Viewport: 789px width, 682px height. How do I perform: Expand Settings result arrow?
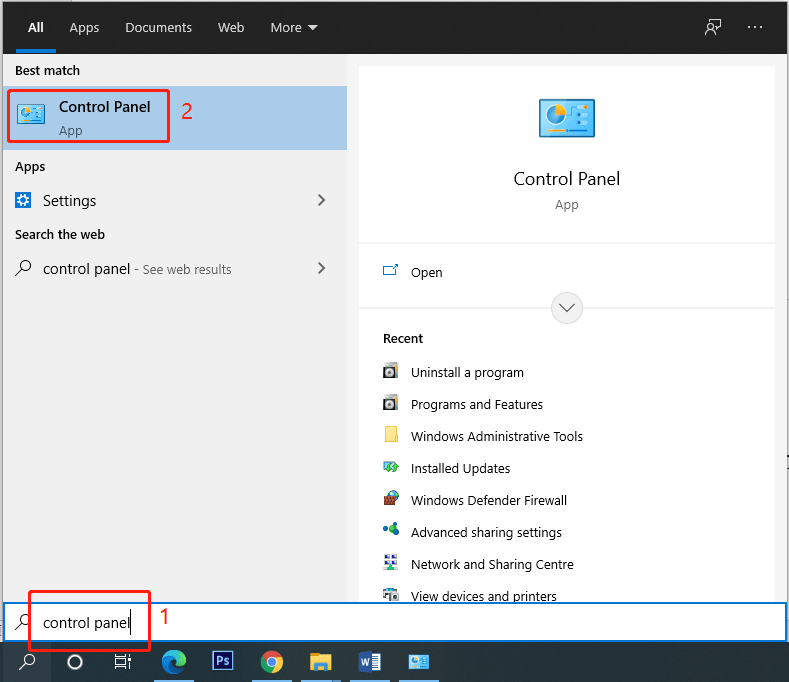[x=321, y=200]
